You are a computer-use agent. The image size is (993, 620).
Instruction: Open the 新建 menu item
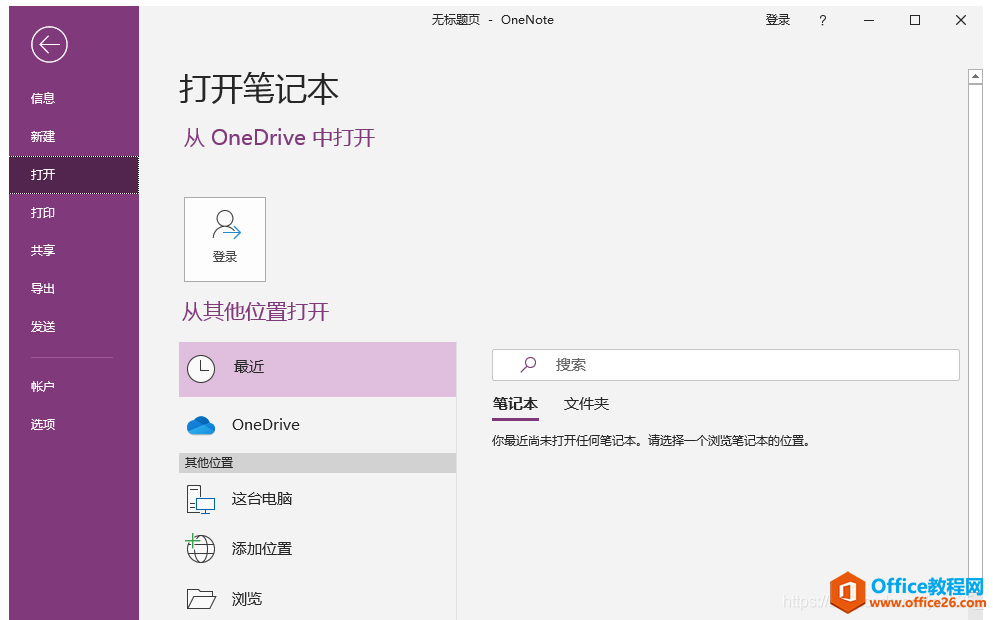42,136
